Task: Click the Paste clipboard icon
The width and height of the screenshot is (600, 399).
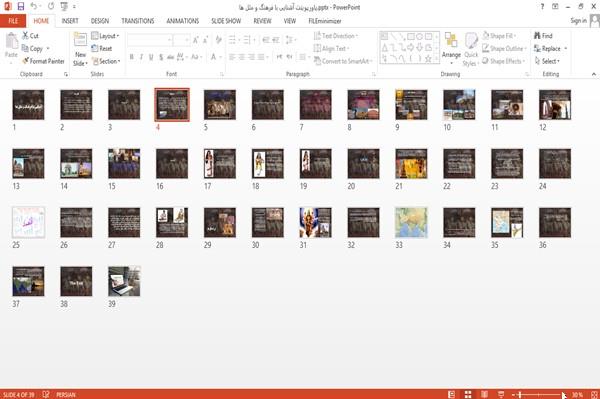Action: coord(11,41)
